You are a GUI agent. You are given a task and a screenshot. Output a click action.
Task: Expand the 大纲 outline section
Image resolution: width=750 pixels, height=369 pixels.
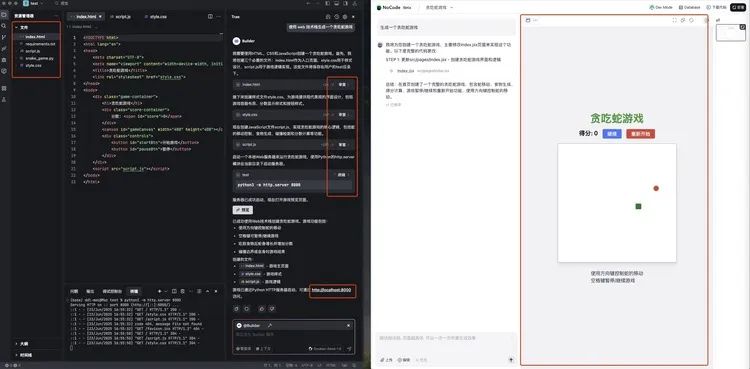22,344
